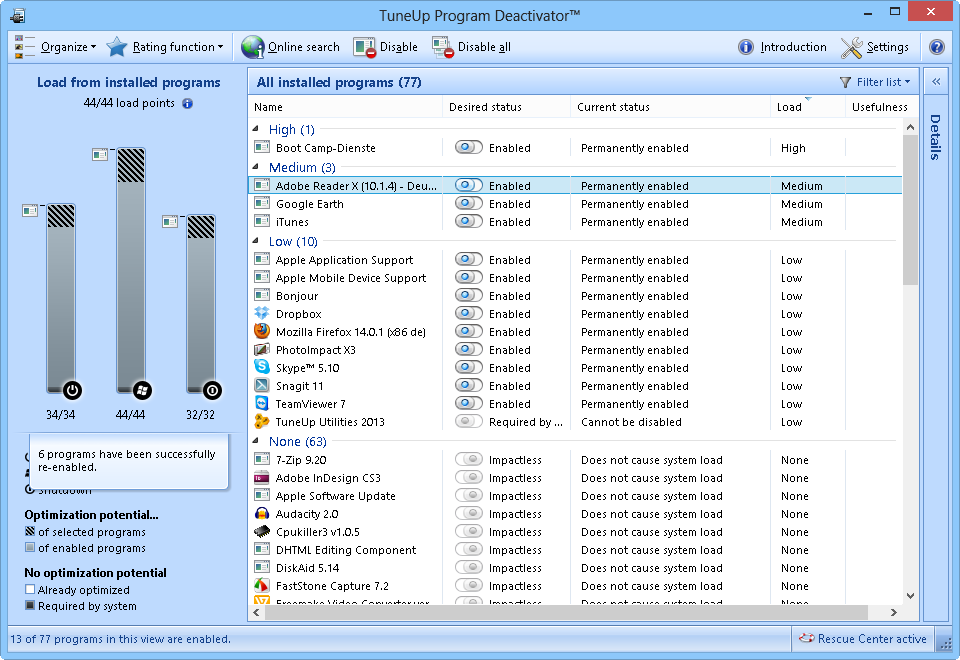
Task: Click the Online search globe icon
Action: coord(252,47)
